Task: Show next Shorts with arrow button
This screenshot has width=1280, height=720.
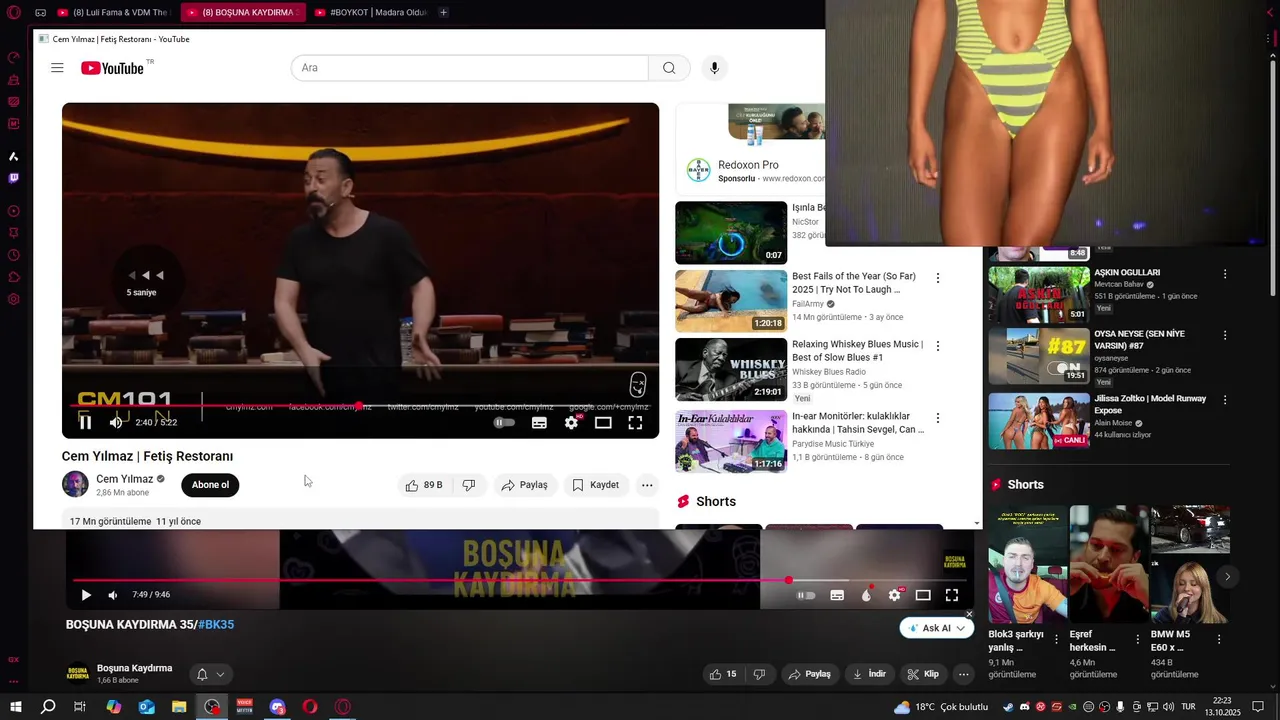Action: 1227,577
